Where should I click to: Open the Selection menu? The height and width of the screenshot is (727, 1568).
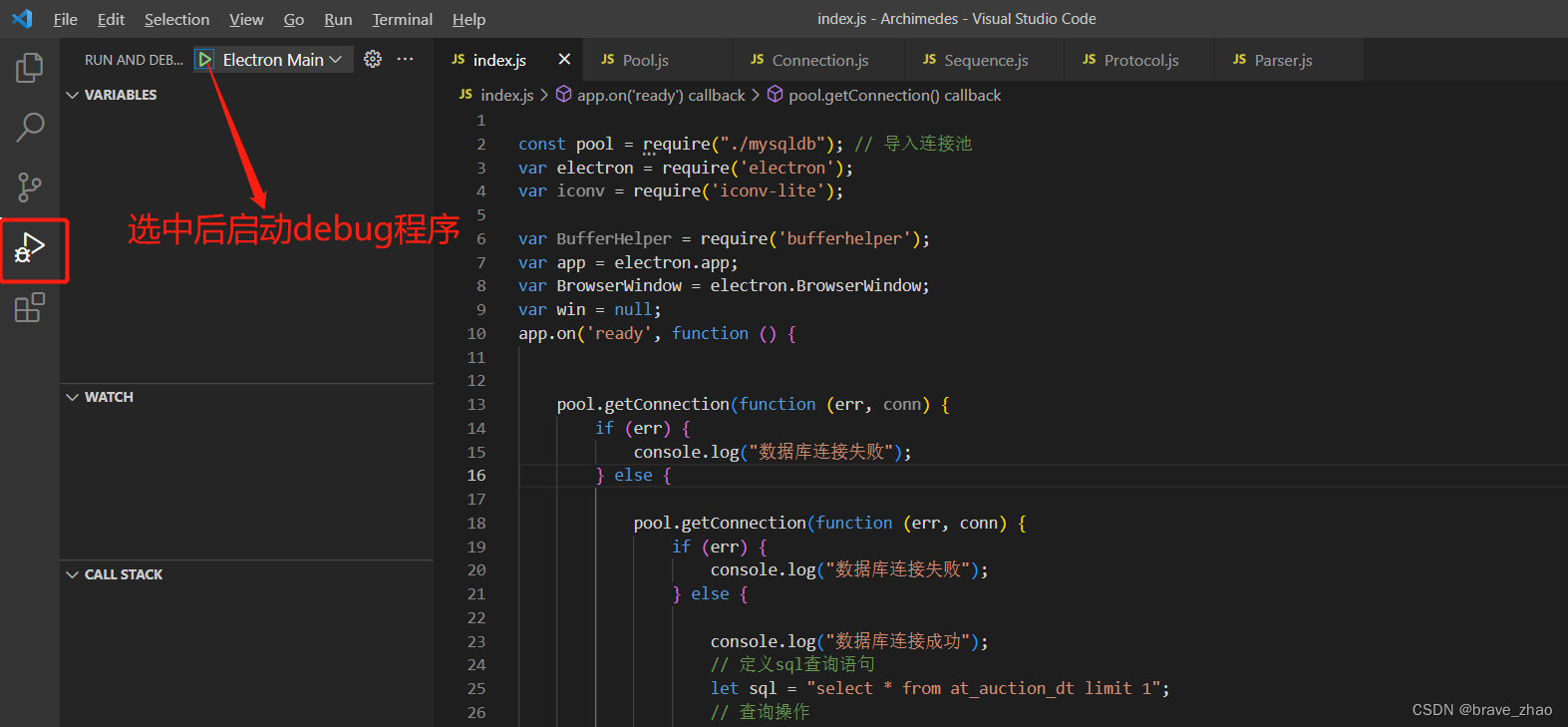(x=176, y=19)
